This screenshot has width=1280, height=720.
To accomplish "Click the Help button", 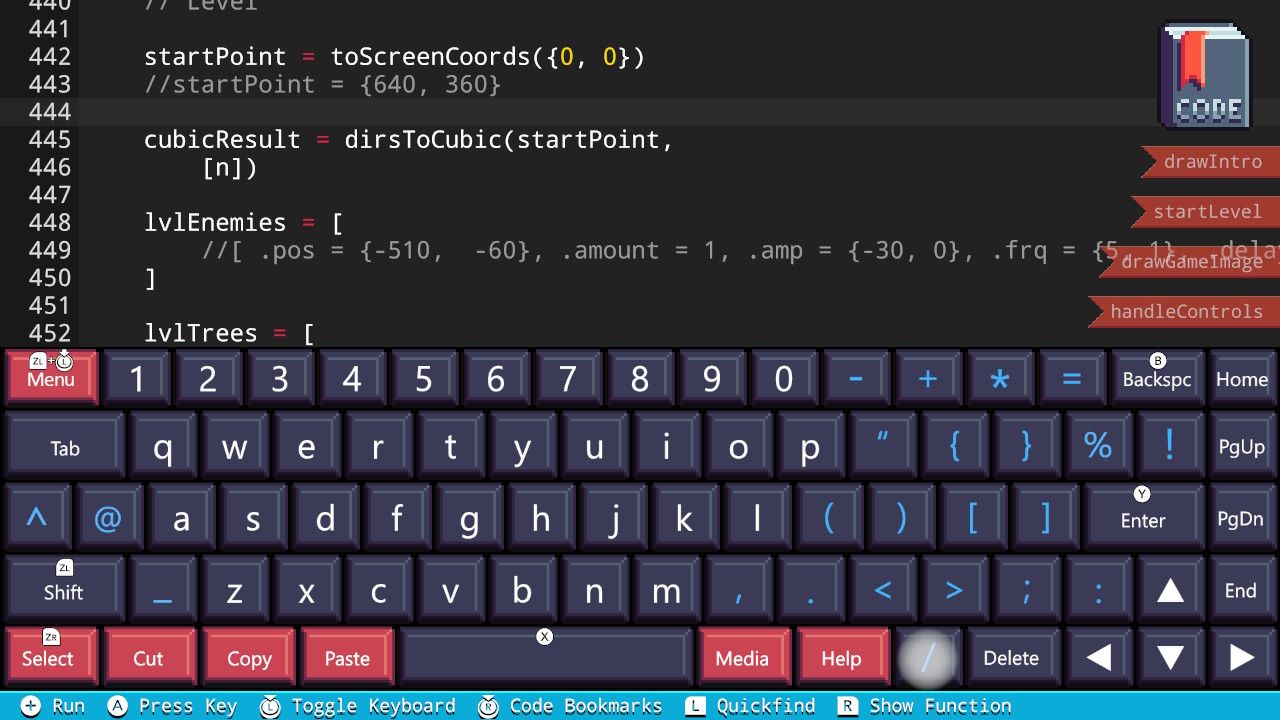I will 841,657.
